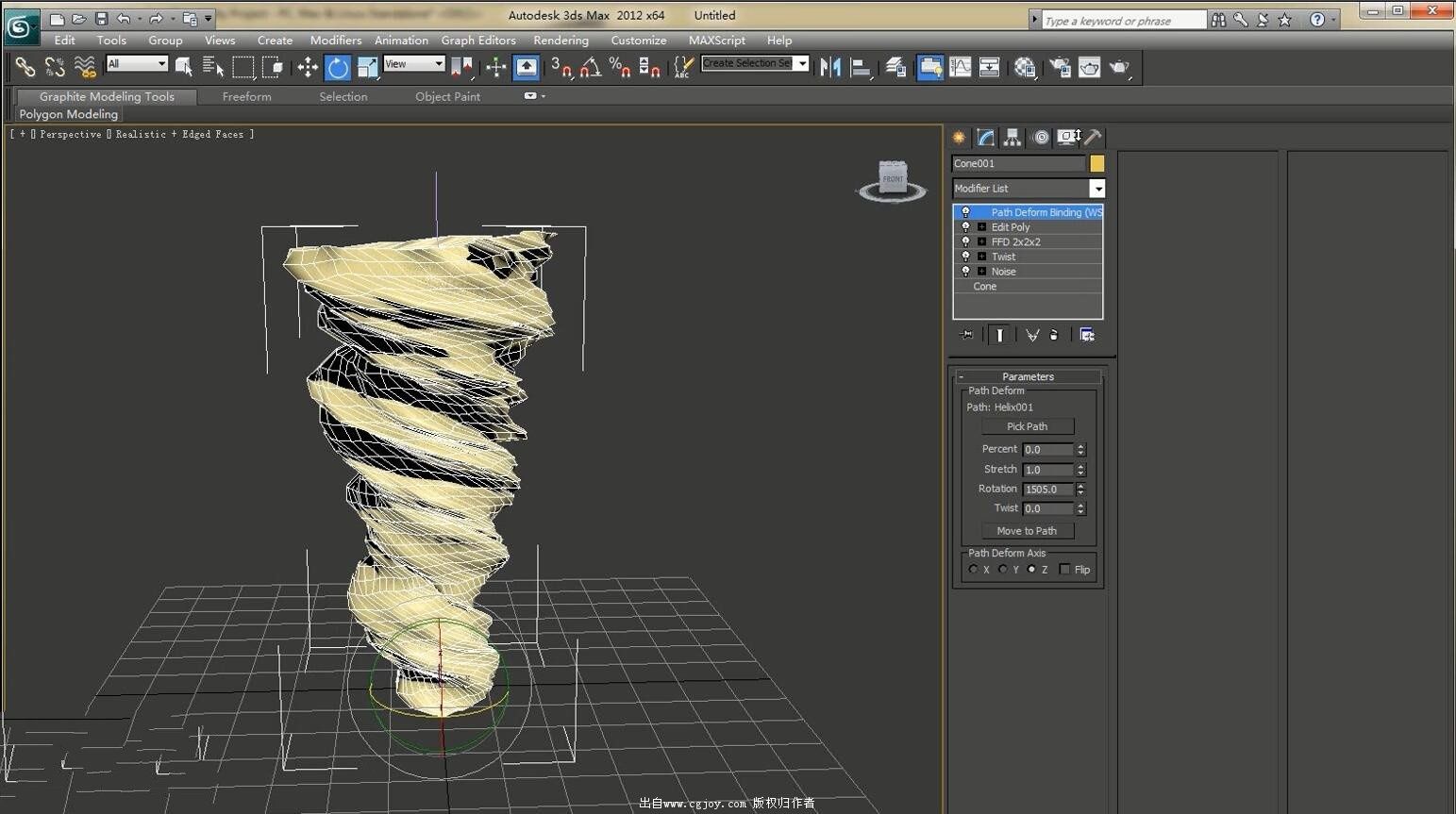Click the Remove Modifier trash icon

tap(1054, 335)
